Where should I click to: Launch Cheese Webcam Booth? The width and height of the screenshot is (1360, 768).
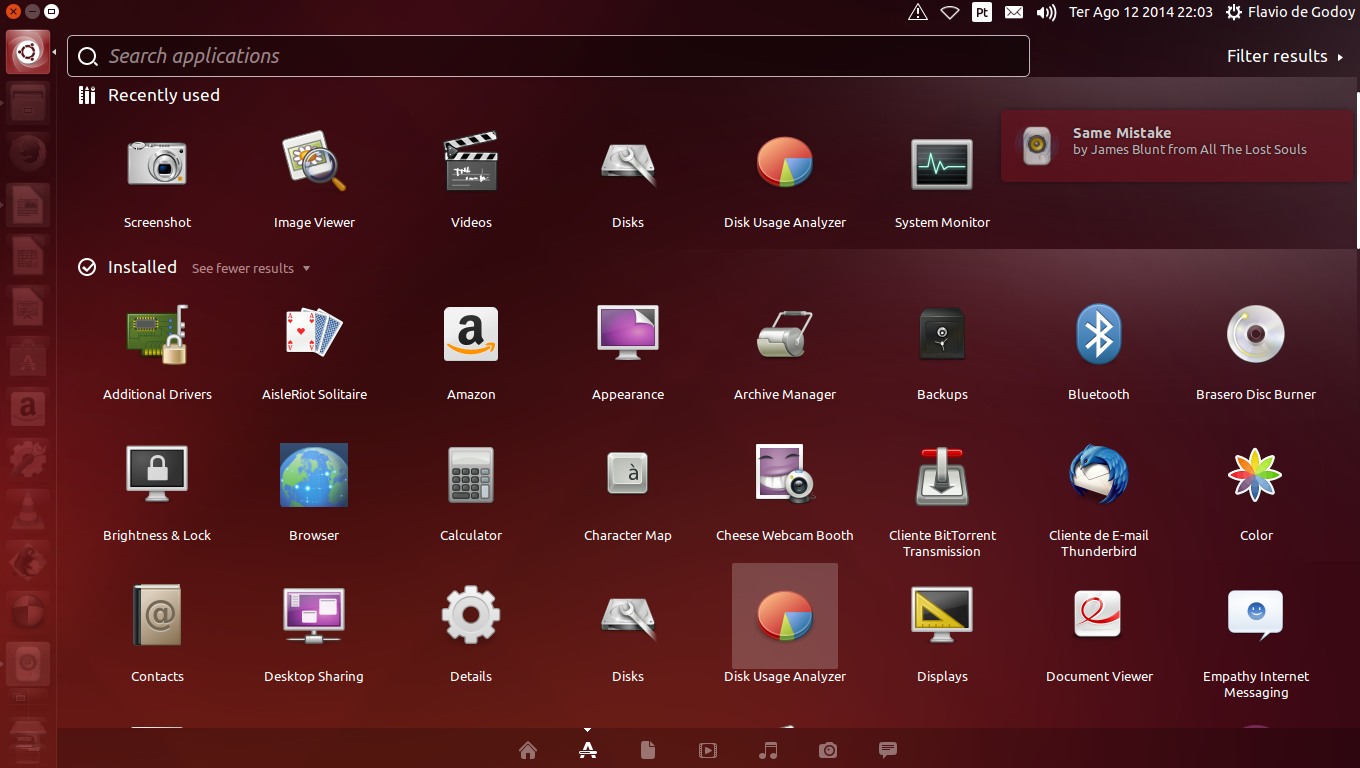(784, 475)
